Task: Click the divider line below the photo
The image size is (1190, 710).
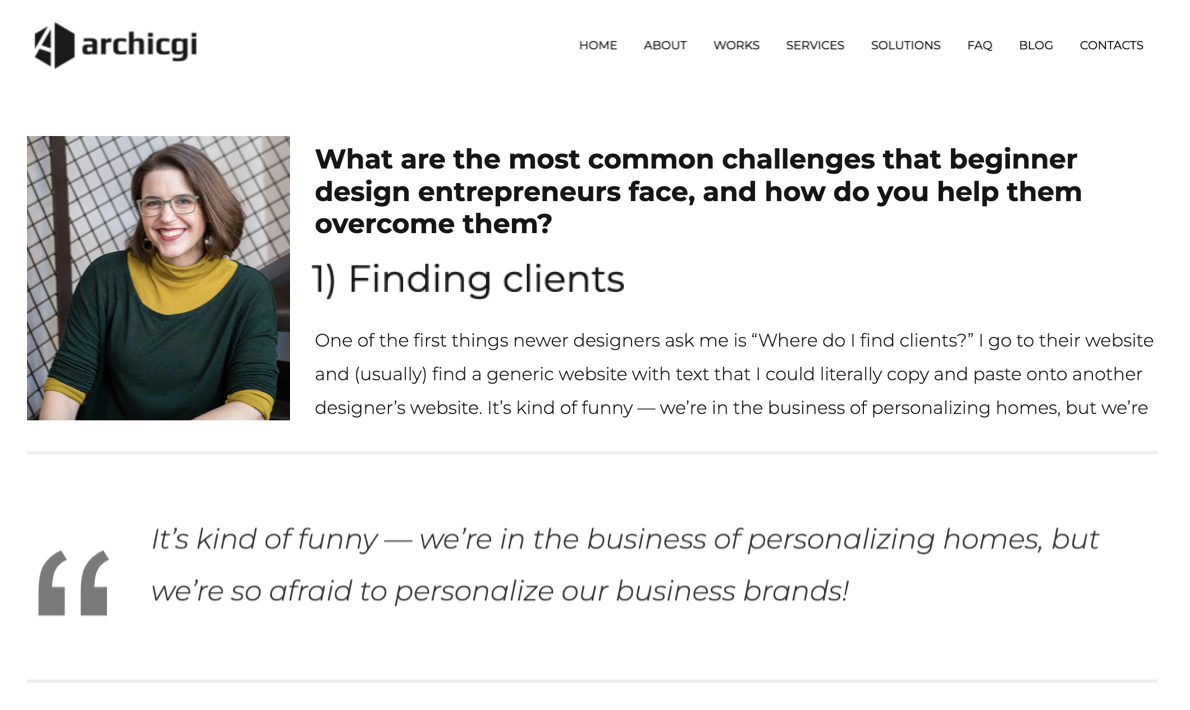Action: [x=592, y=453]
